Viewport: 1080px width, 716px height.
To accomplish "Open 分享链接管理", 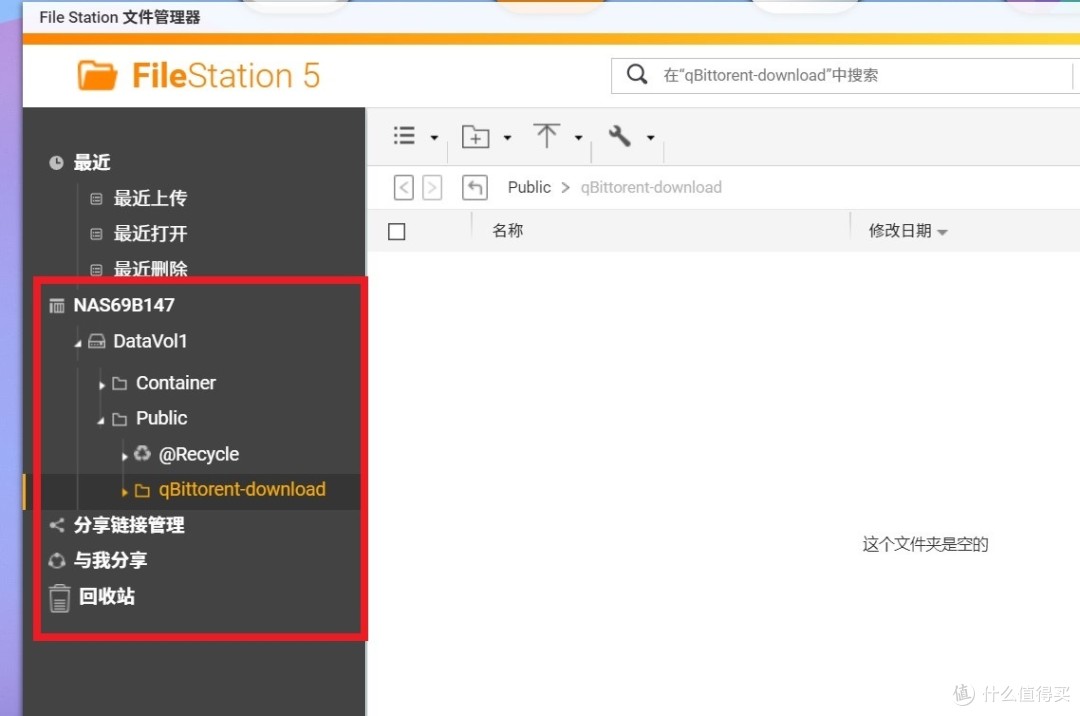I will point(129,525).
